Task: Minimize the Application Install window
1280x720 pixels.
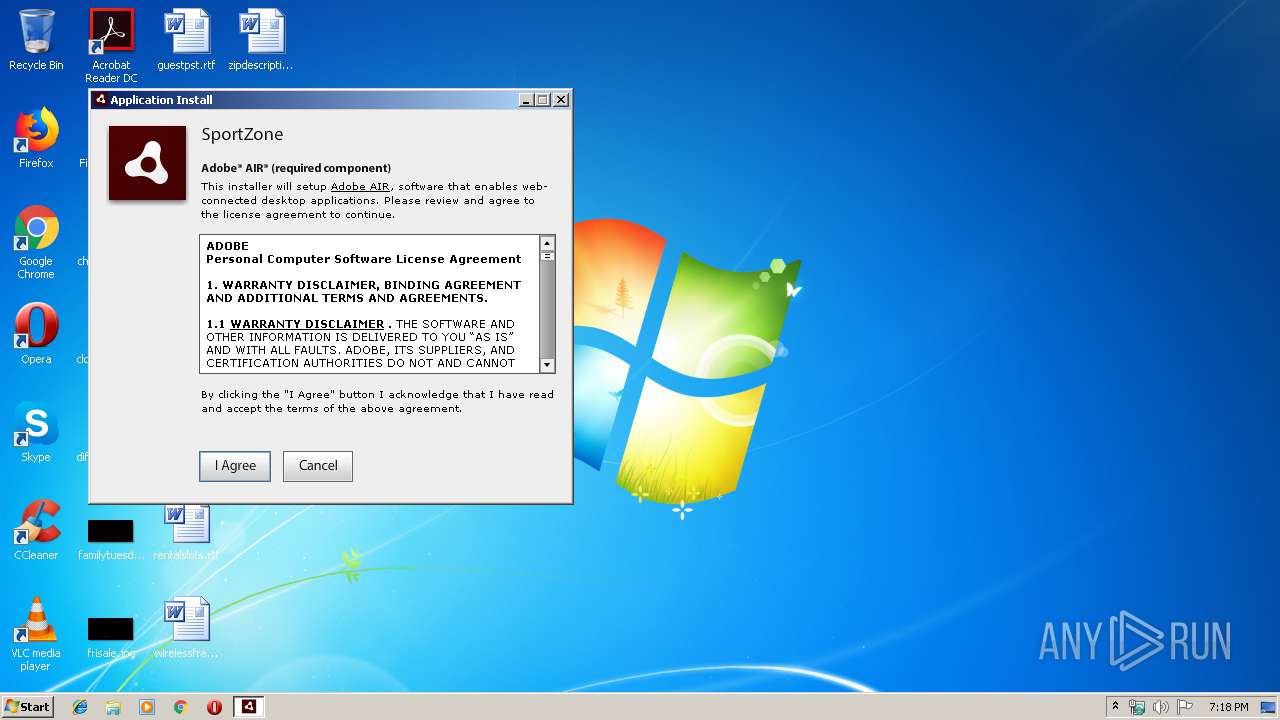Action: click(526, 100)
